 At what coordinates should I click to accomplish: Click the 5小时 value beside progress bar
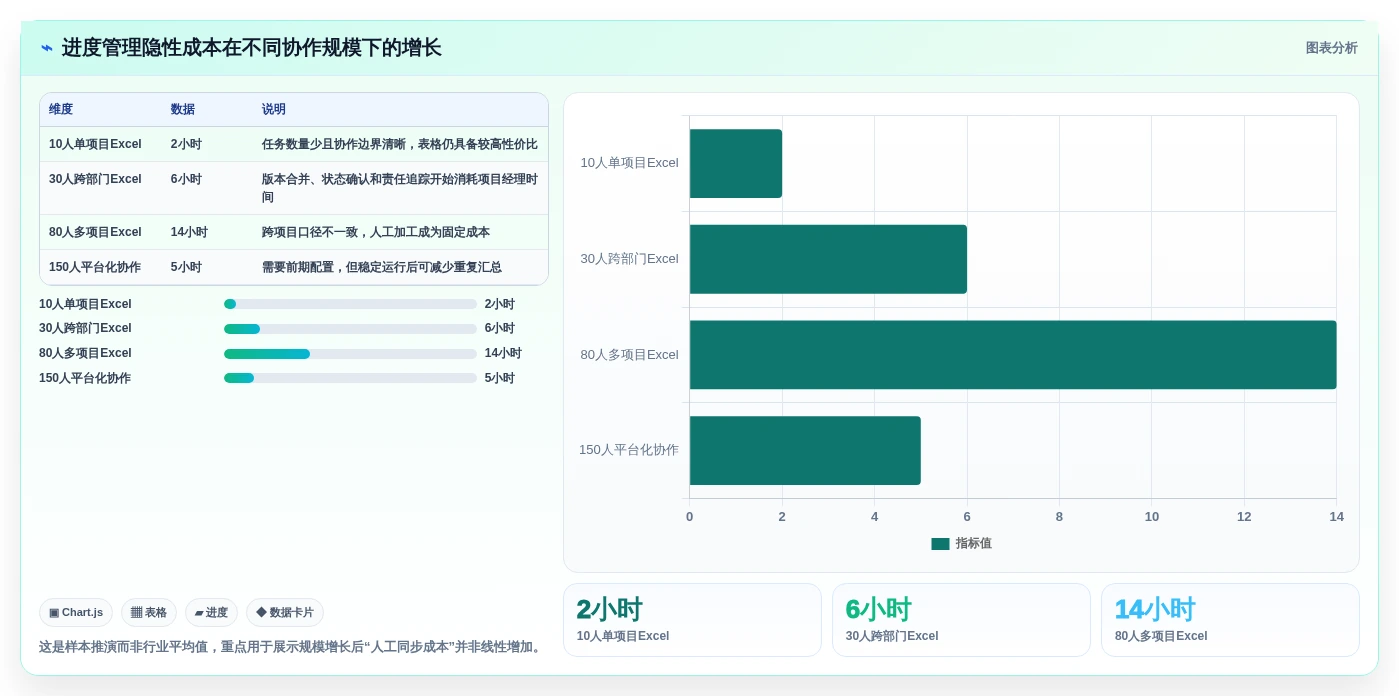click(x=500, y=378)
